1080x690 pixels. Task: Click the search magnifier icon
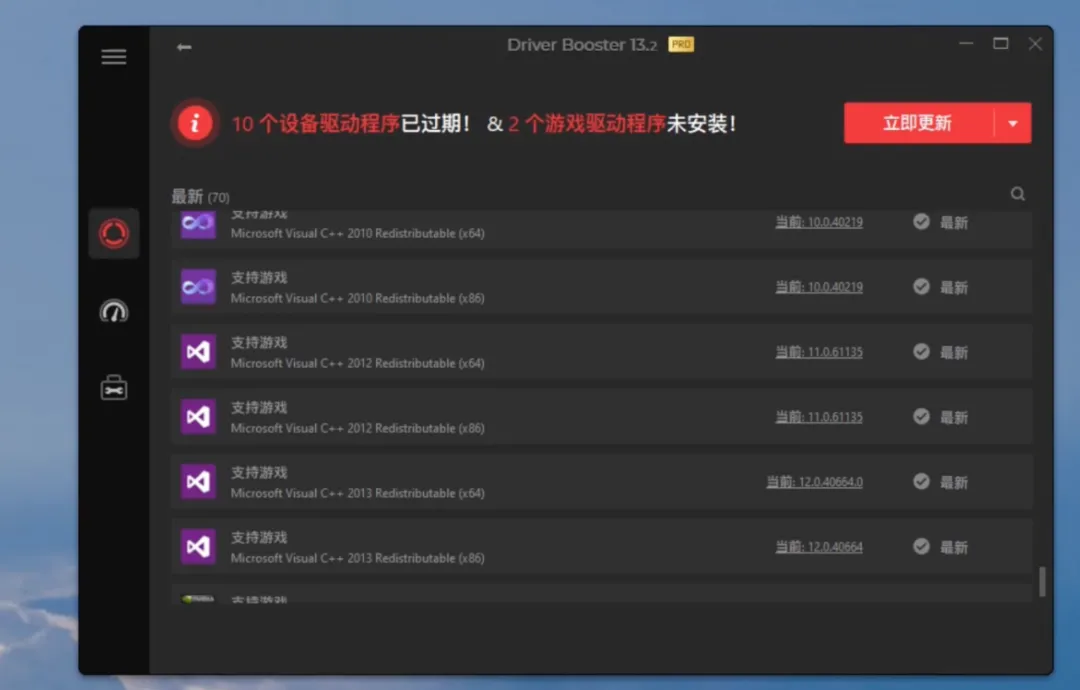[1018, 194]
